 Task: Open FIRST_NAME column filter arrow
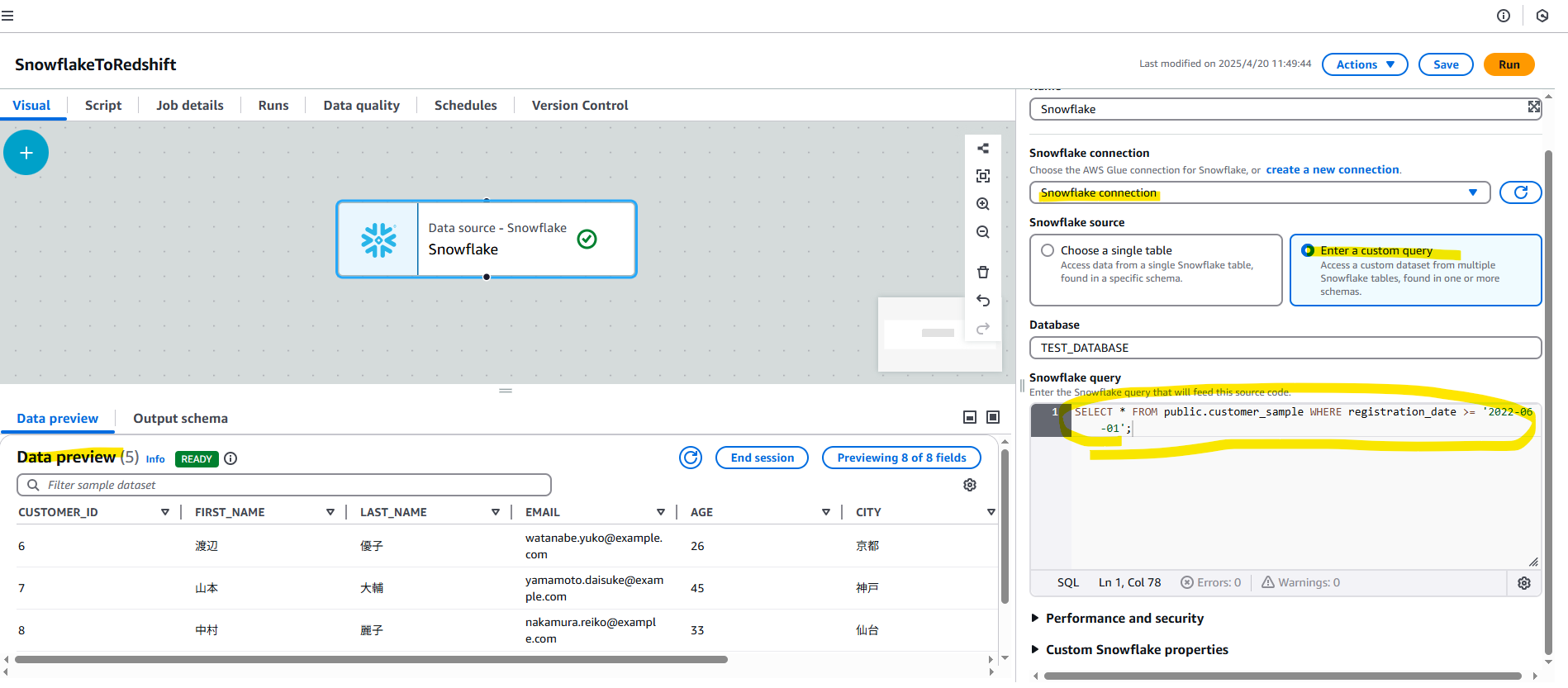[330, 512]
